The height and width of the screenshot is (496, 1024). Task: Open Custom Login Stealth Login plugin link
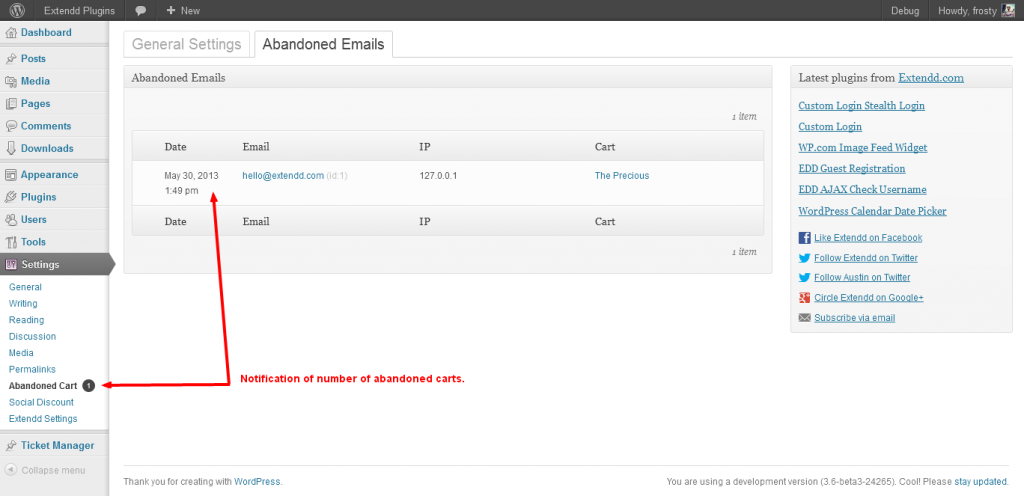(861, 106)
